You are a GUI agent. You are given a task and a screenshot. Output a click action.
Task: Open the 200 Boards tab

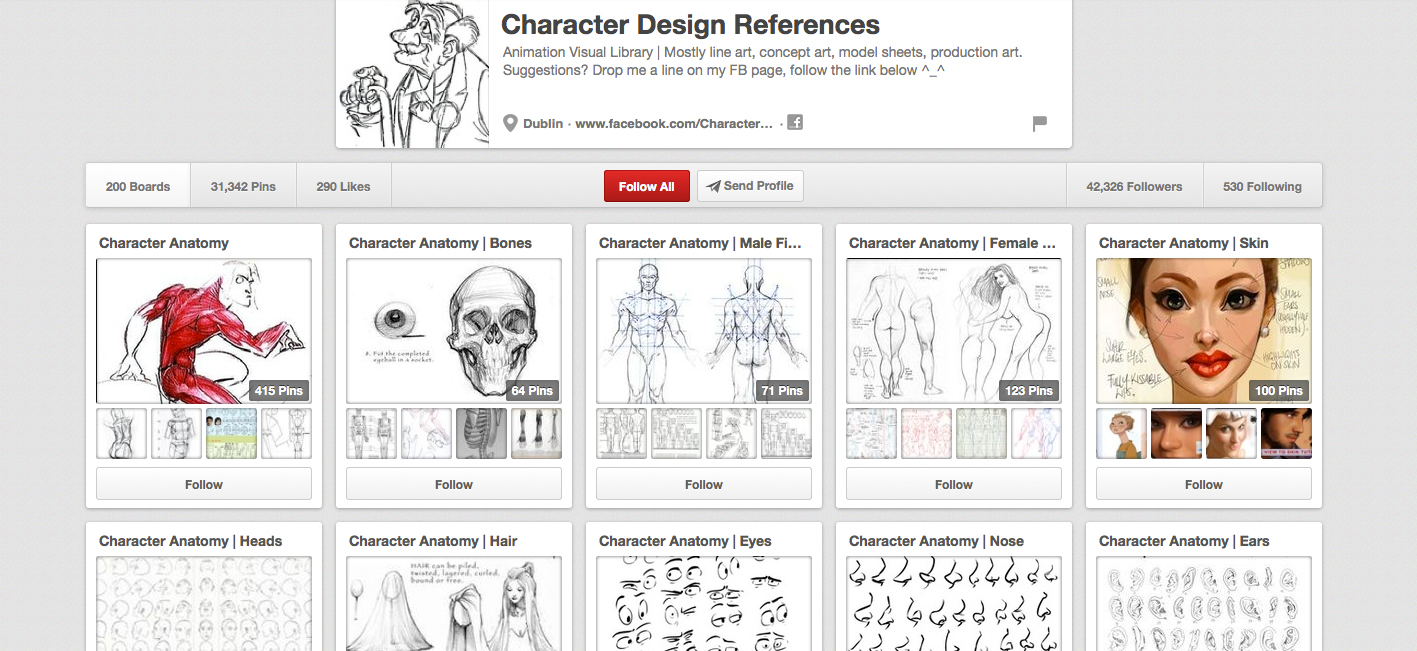click(138, 186)
